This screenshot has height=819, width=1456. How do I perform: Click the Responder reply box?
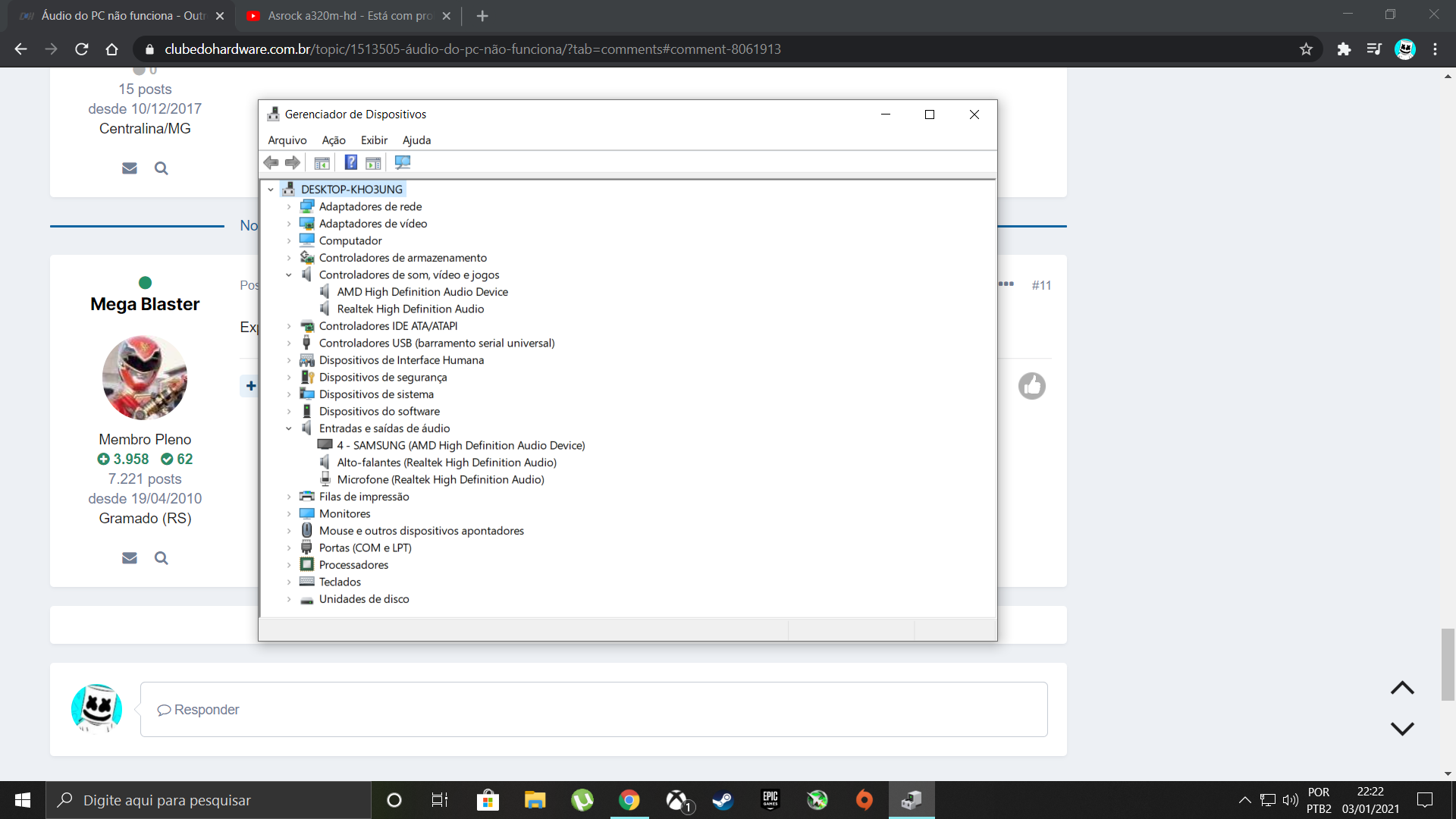tap(594, 709)
